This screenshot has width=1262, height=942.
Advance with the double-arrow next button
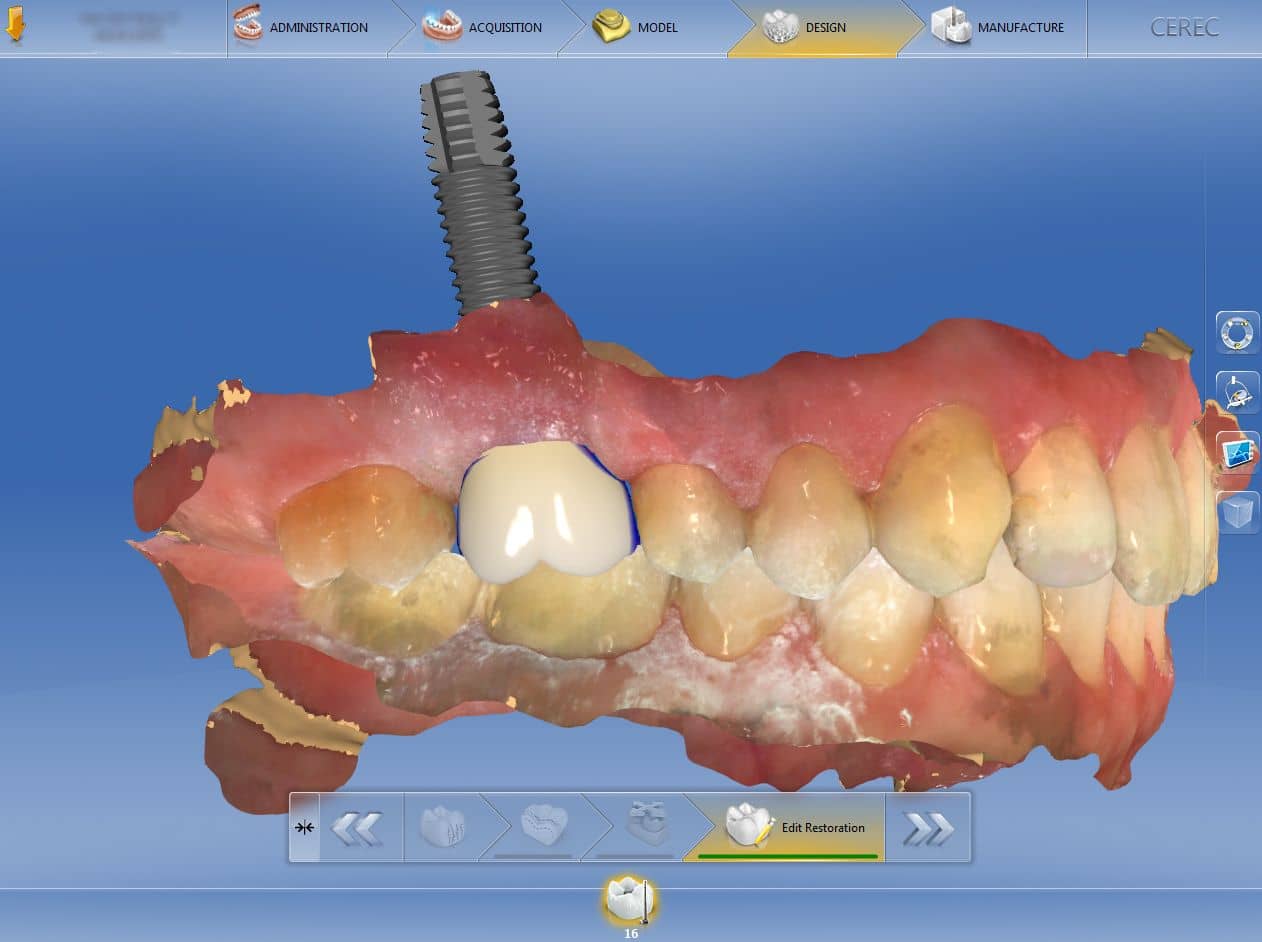click(x=929, y=827)
